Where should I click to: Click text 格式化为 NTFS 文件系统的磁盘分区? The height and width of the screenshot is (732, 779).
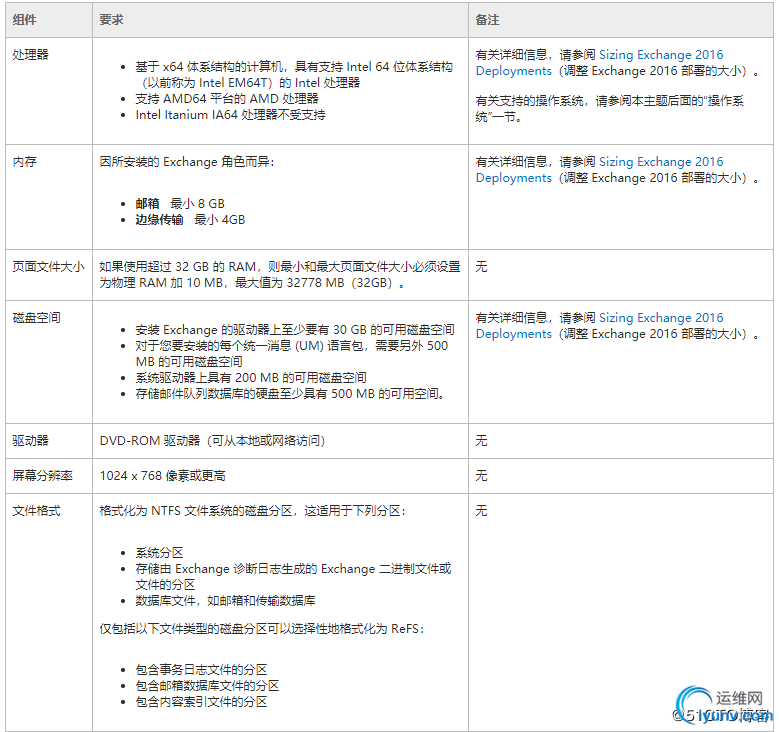point(252,510)
